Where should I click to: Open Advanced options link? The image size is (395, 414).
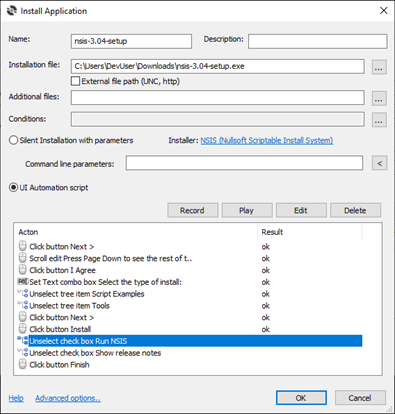tap(68, 398)
